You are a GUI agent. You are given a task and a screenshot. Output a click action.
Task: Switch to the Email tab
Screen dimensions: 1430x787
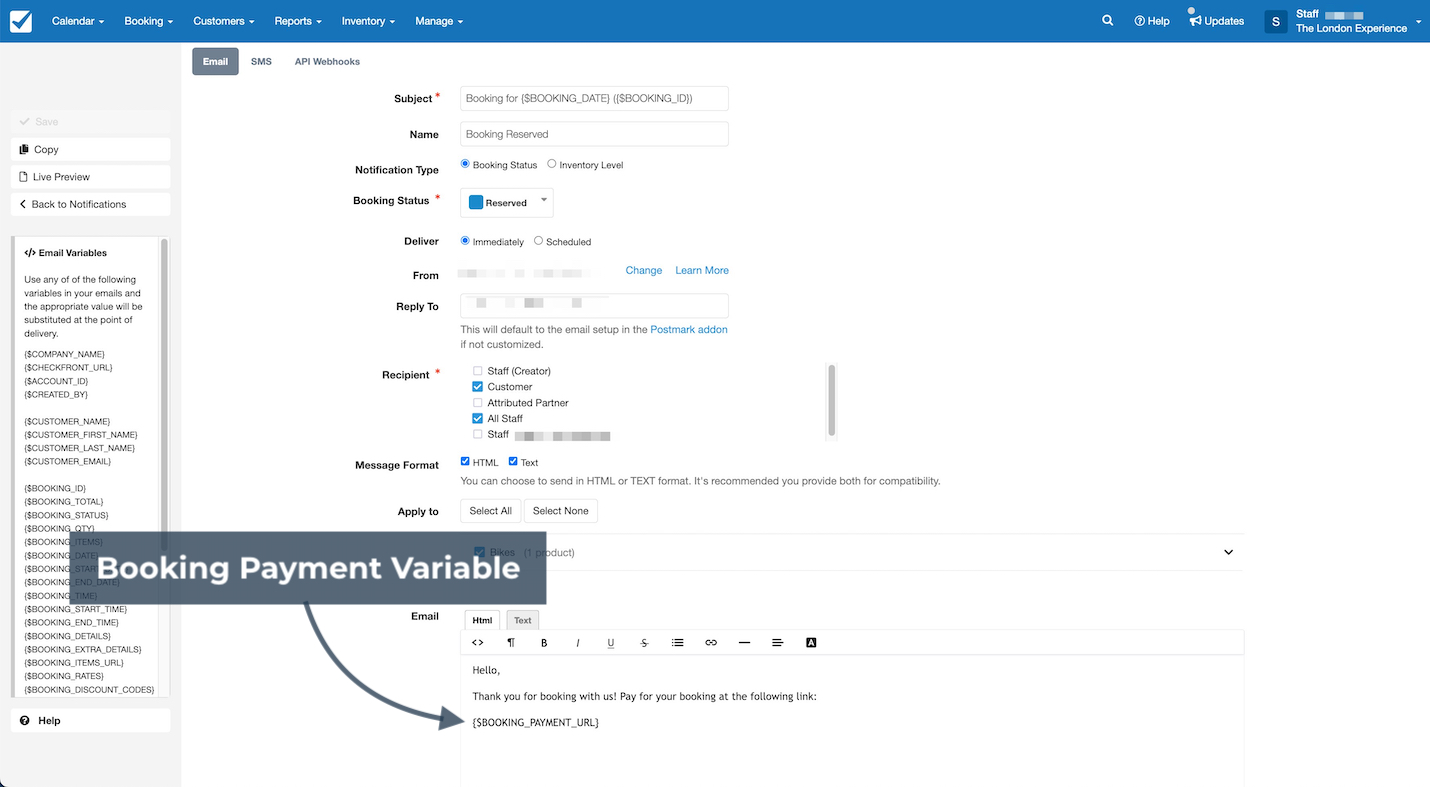[215, 61]
